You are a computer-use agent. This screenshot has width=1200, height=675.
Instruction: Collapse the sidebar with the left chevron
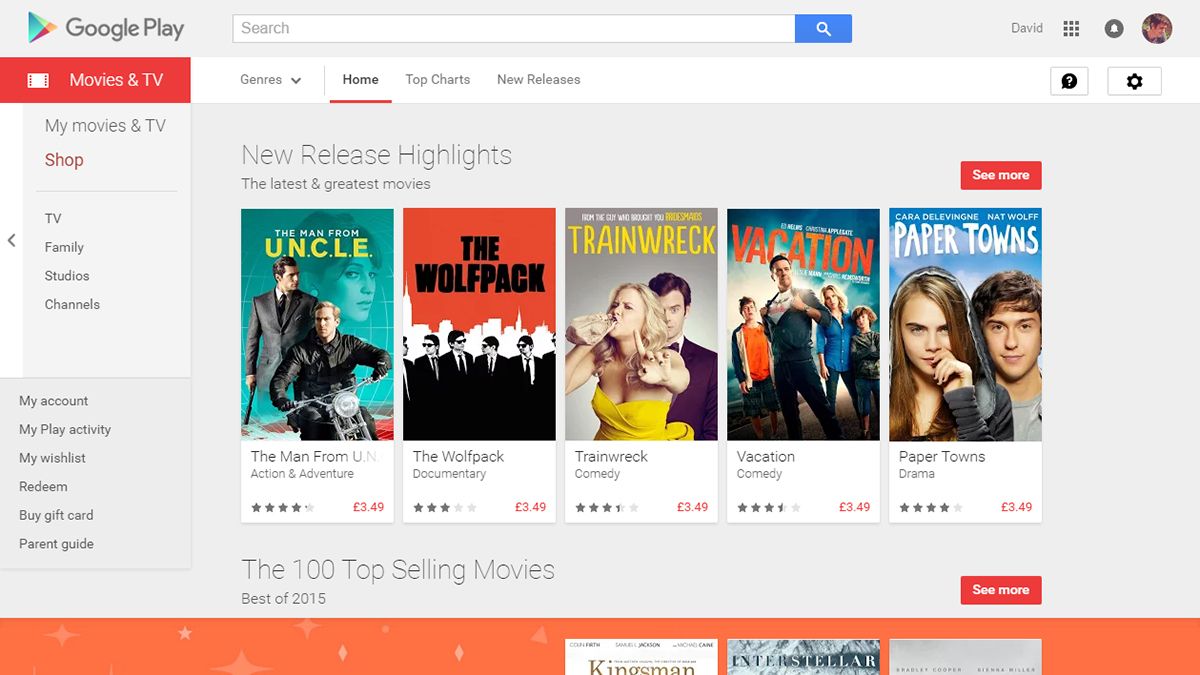pyautogui.click(x=13, y=240)
